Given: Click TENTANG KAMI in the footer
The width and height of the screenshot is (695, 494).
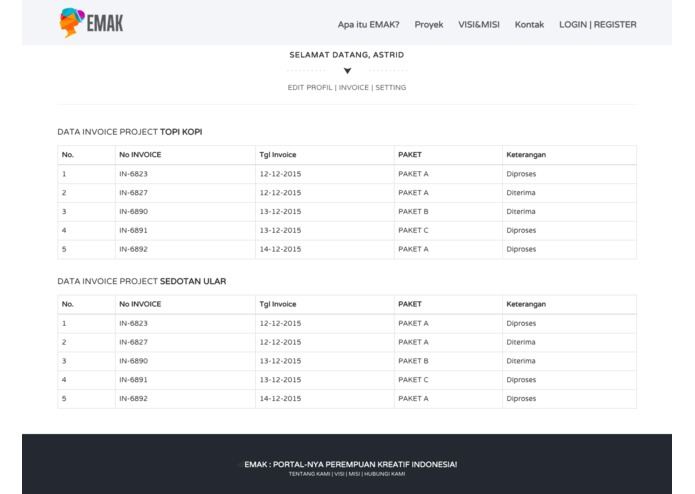Looking at the screenshot, I should pos(309,474).
